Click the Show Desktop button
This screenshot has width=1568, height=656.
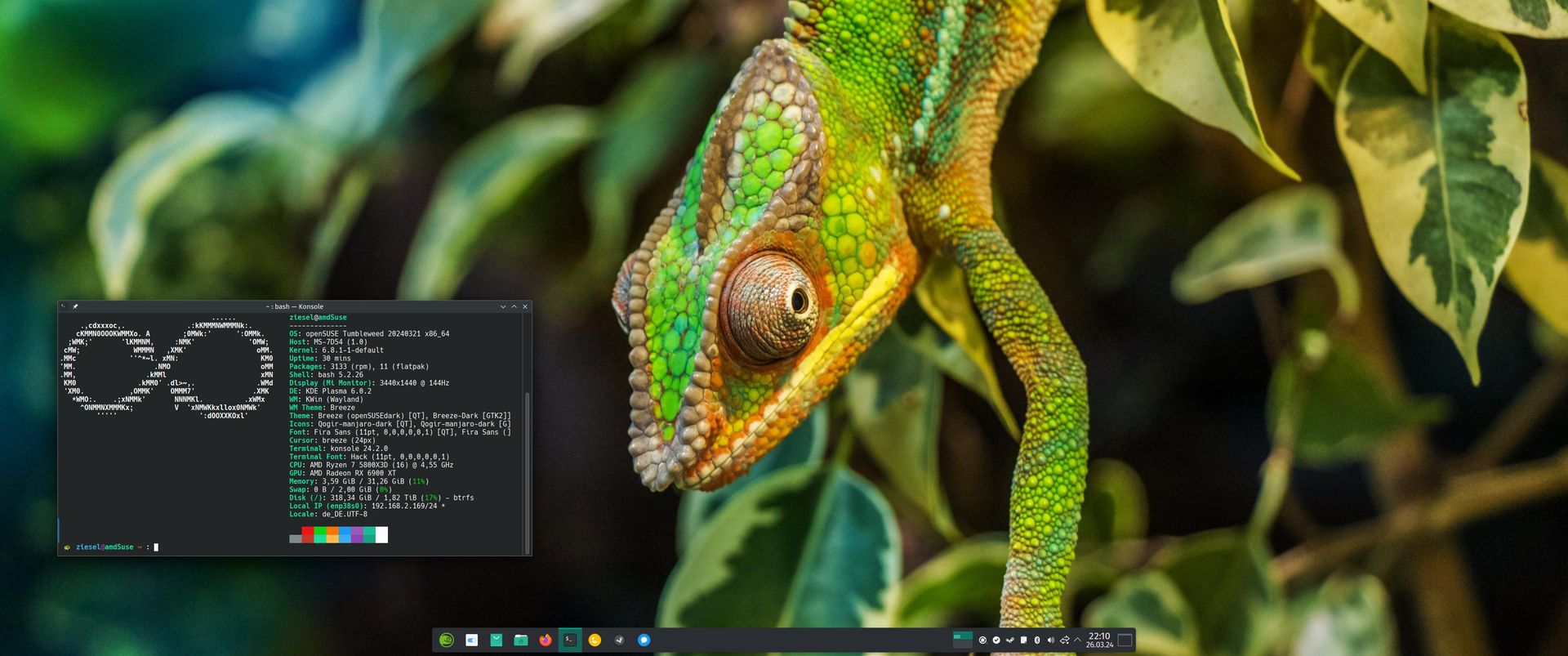tap(1125, 640)
